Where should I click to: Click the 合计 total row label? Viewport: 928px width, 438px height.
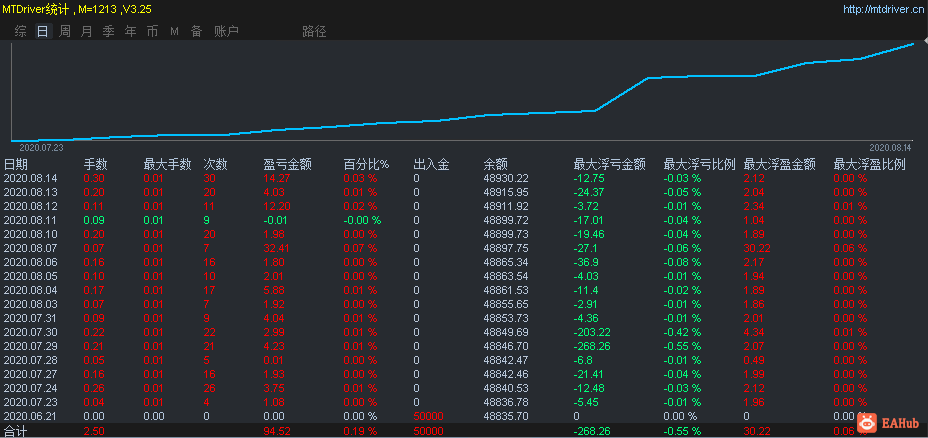[x=16, y=431]
